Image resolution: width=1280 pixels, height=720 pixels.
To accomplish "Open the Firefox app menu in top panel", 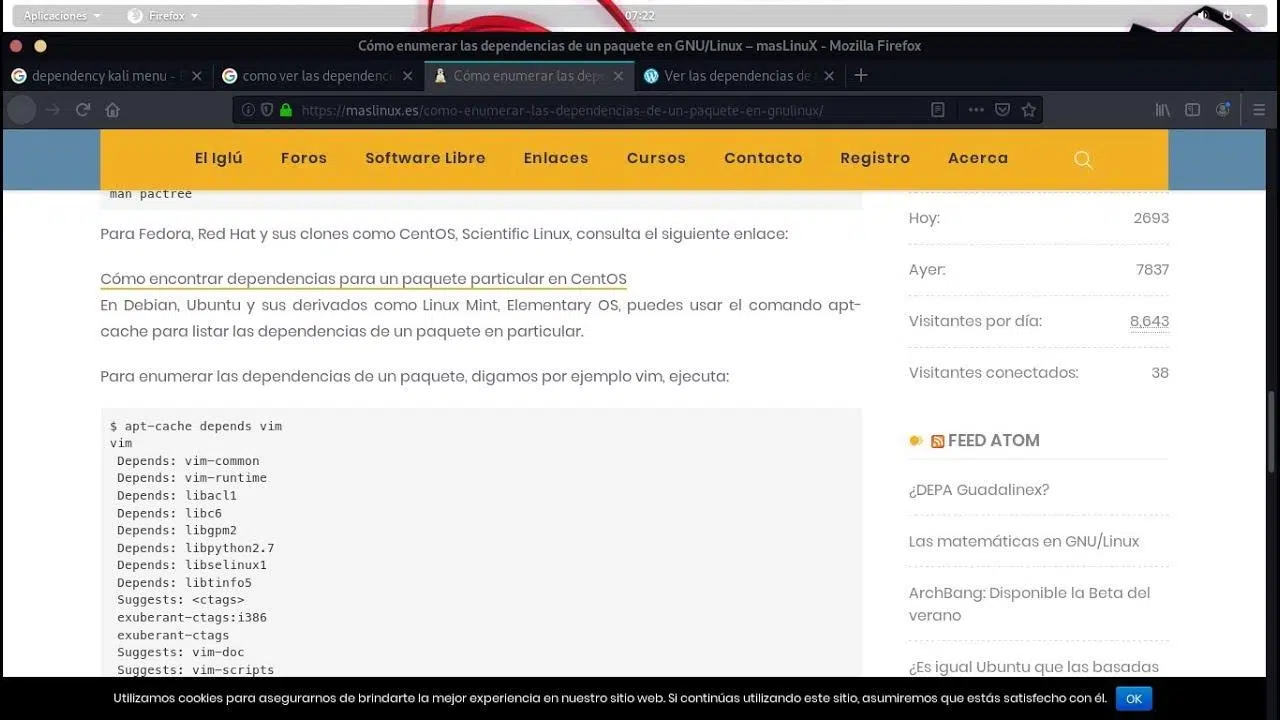I will (x=163, y=16).
